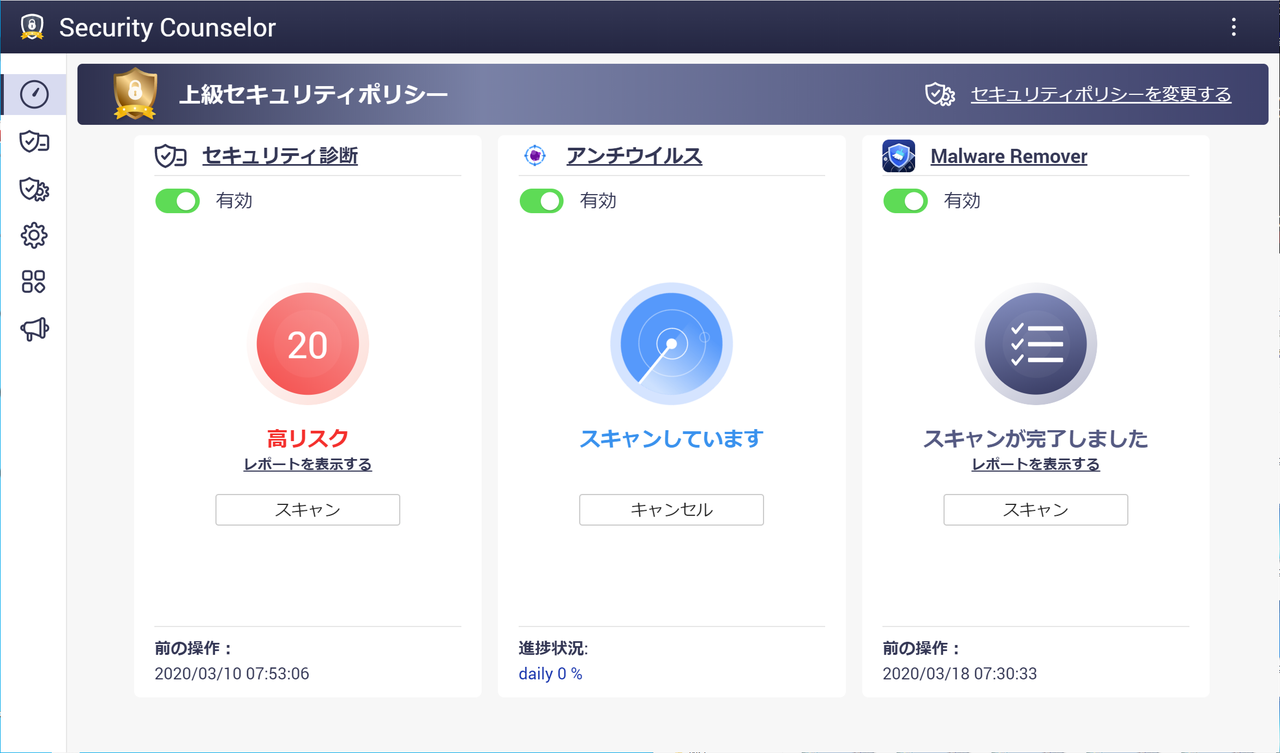The image size is (1280, 753).
Task: Turn off the アンチウイルス enabled switch
Action: point(541,201)
